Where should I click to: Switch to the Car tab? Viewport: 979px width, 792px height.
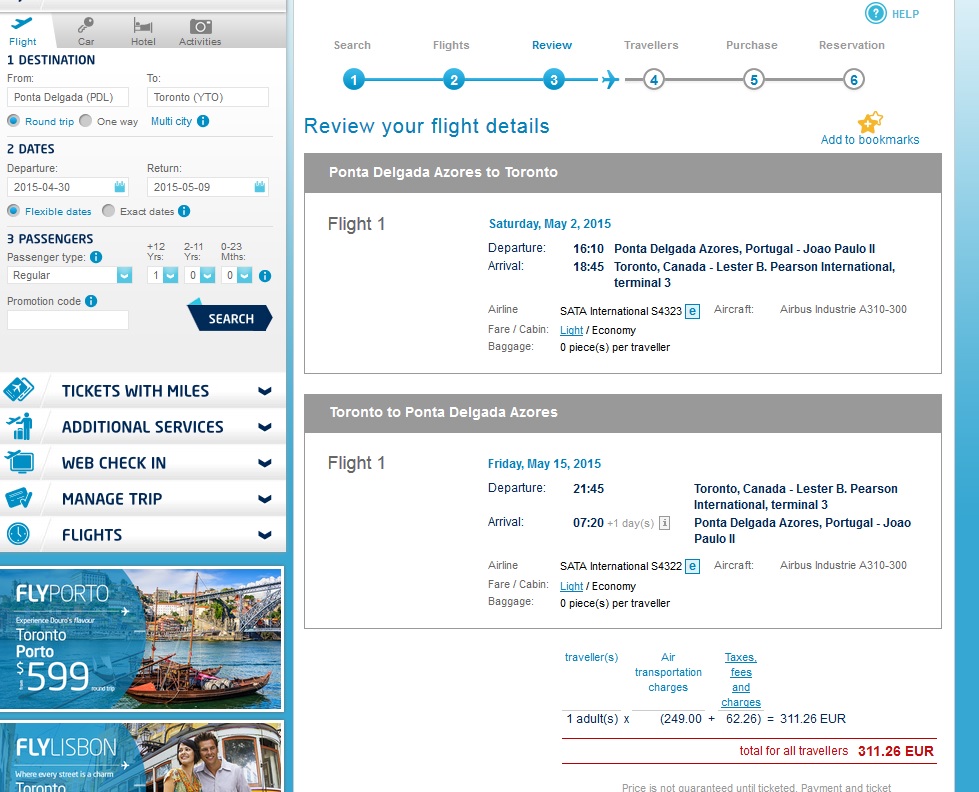pyautogui.click(x=86, y=32)
